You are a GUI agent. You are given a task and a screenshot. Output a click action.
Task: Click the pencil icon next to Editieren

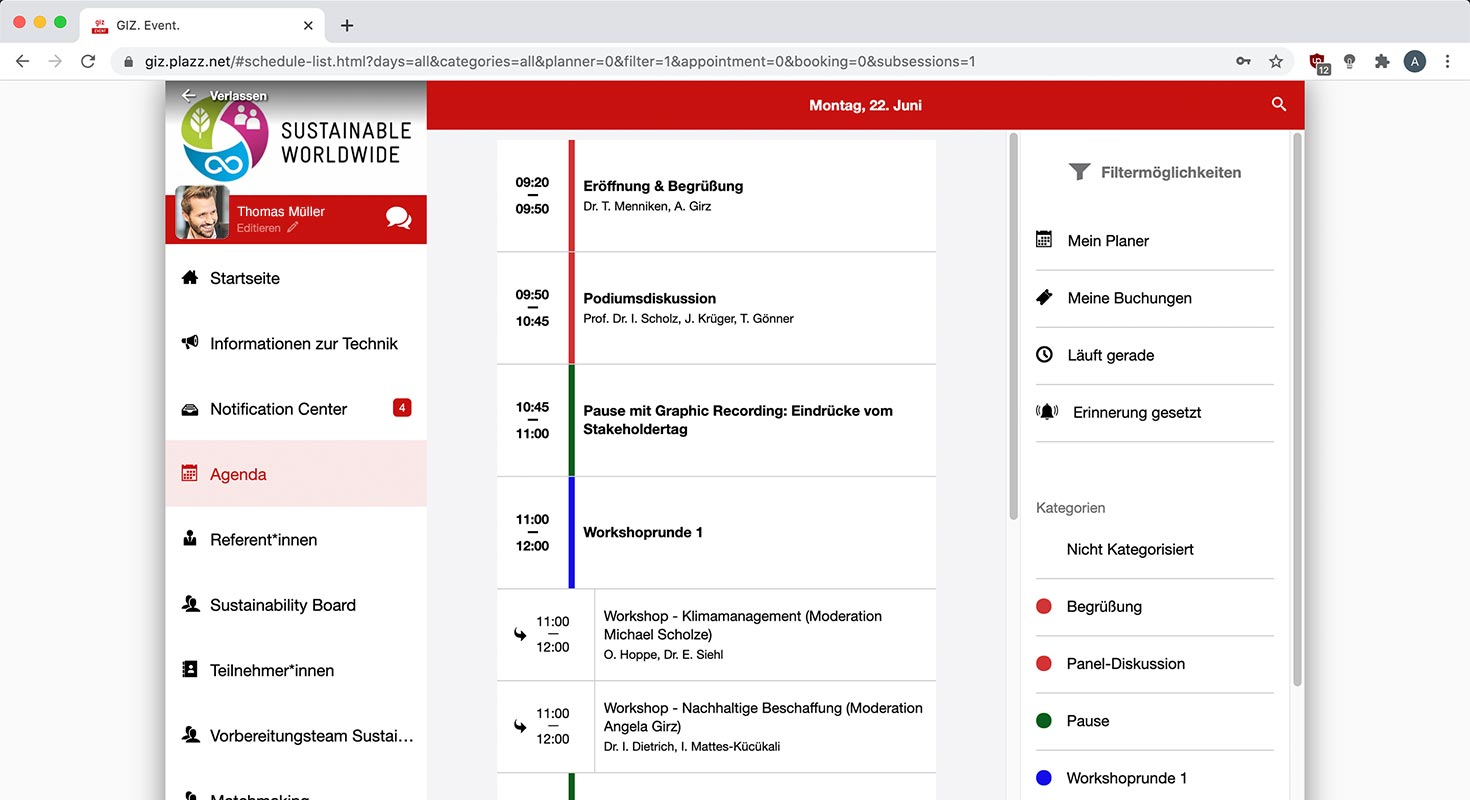point(292,228)
